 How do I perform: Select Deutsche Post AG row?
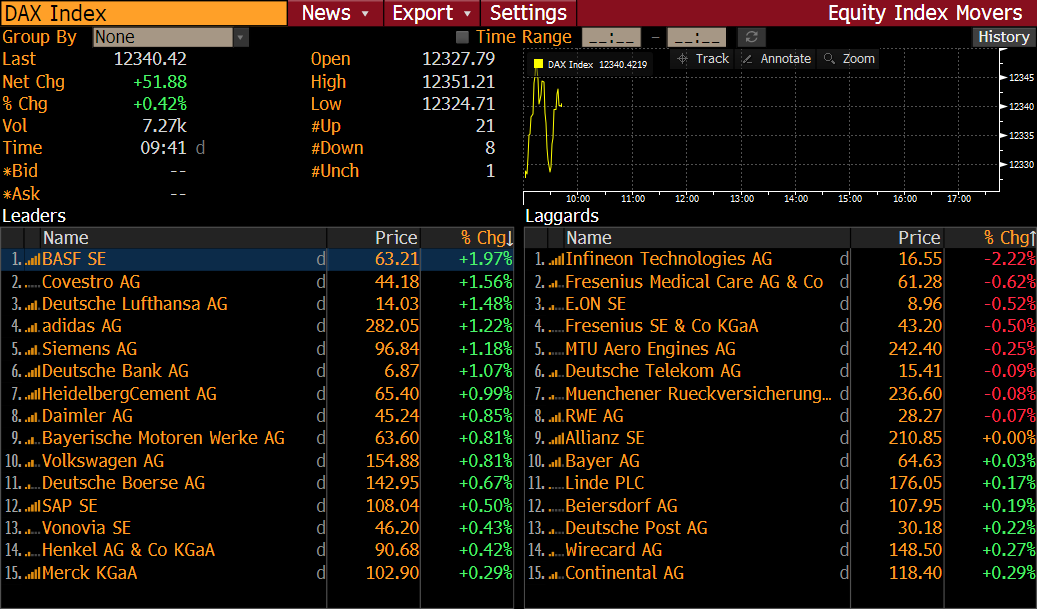(x=780, y=528)
